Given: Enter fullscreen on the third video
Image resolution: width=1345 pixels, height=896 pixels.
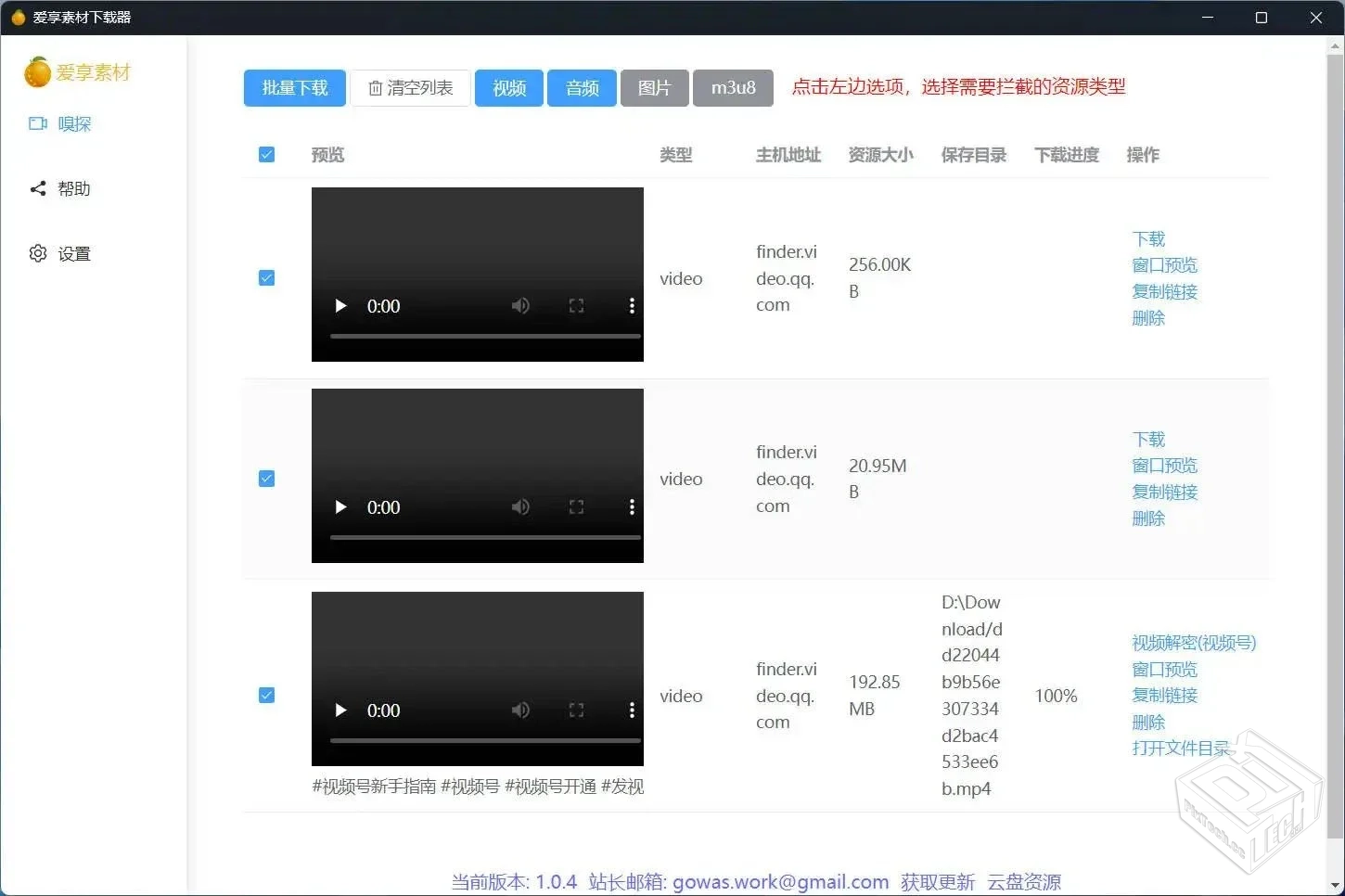Looking at the screenshot, I should tap(576, 710).
